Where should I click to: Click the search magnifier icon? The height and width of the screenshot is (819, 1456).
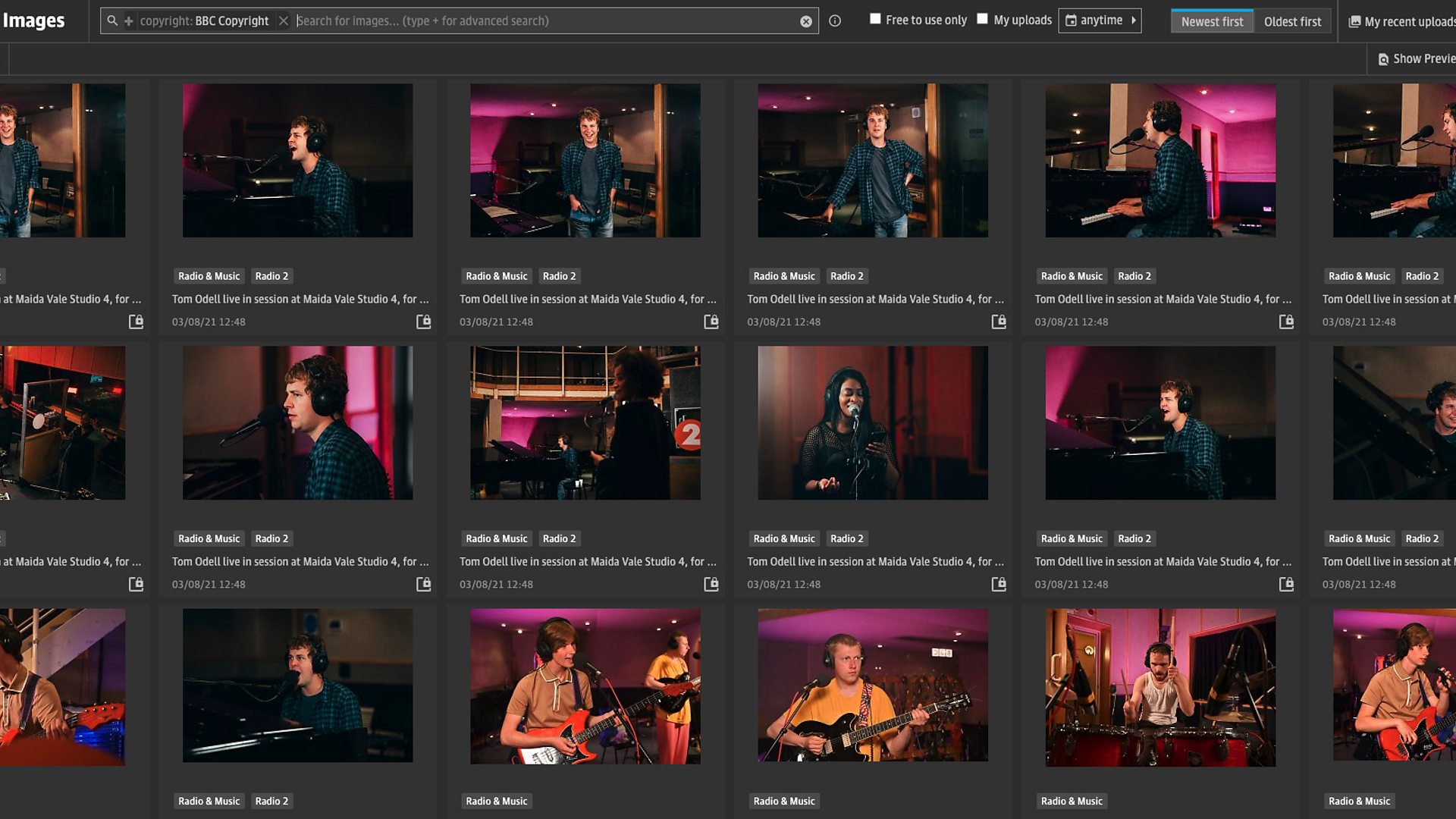click(x=112, y=20)
